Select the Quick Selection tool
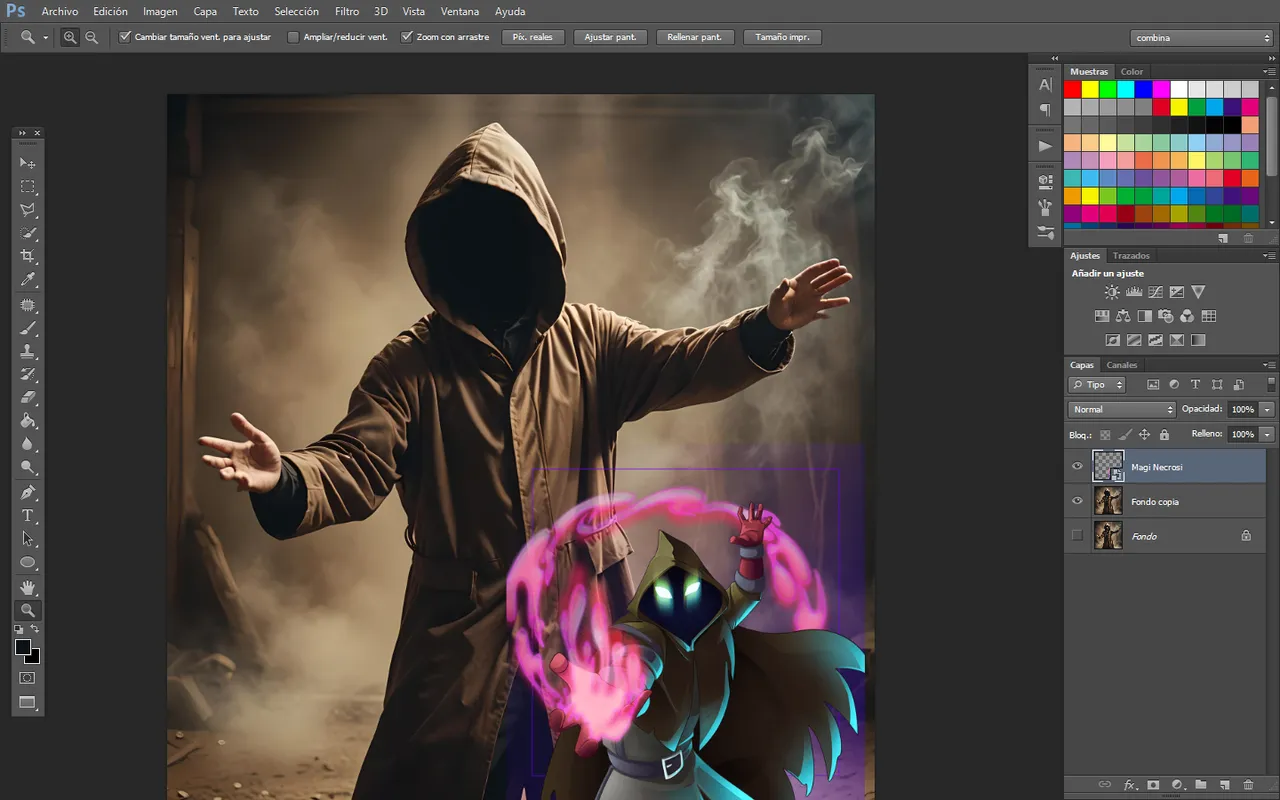 [28, 234]
